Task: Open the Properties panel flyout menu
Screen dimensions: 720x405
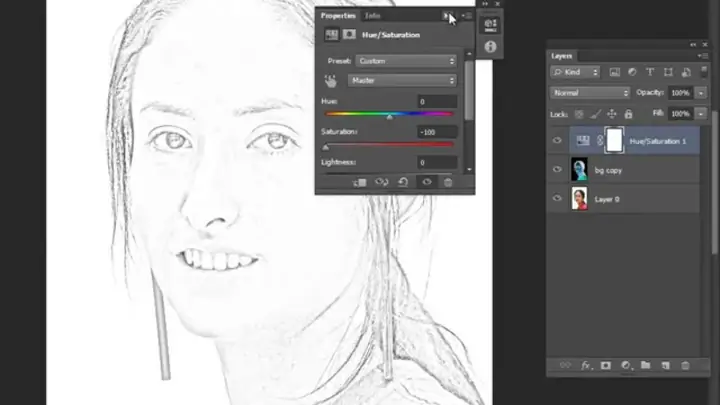Action: tap(467, 16)
